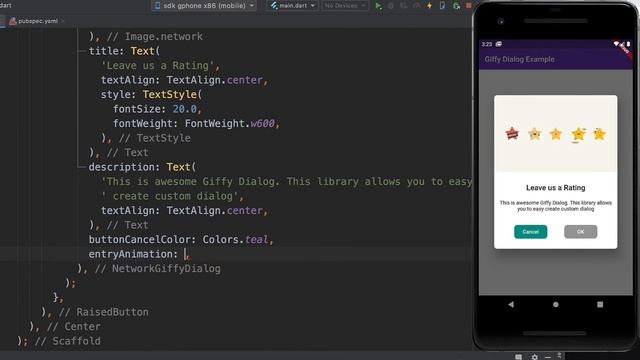The width and height of the screenshot is (640, 360).
Task: Click fontSize: 20.0 value in code
Action: point(184,109)
